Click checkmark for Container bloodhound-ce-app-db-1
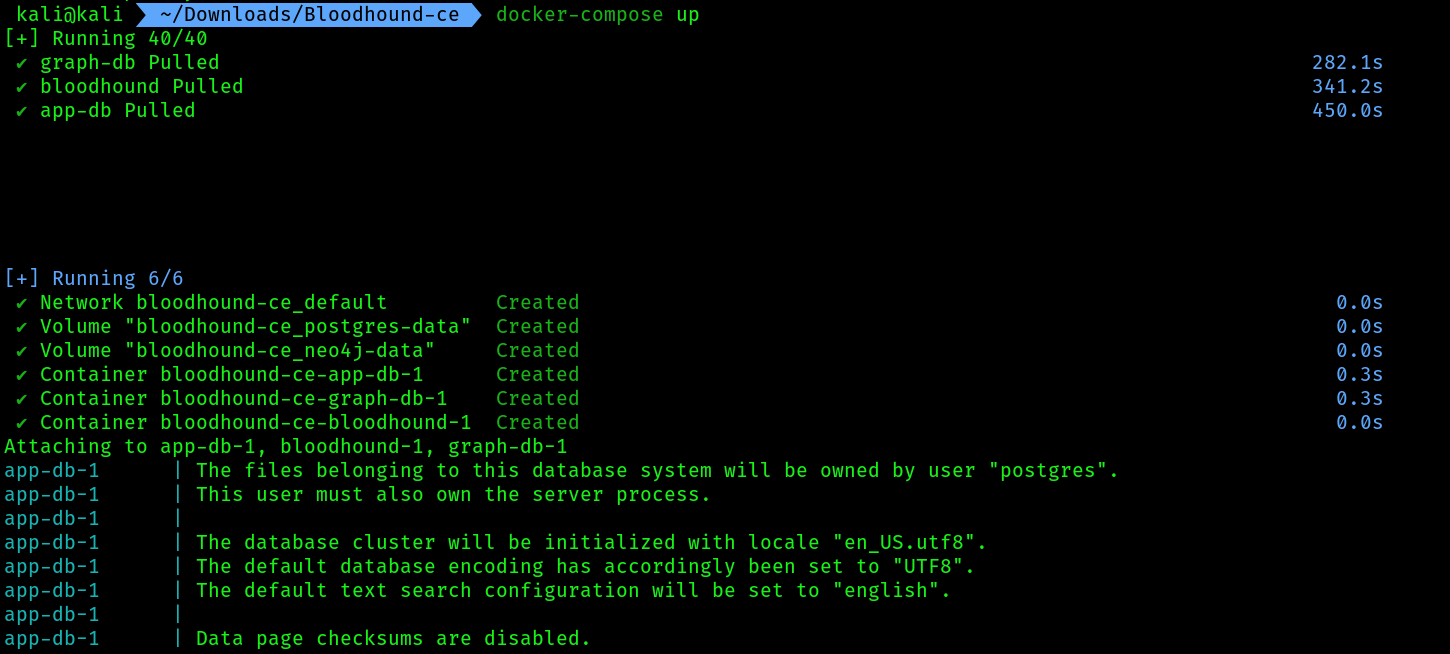The height and width of the screenshot is (654, 1450). click(x=22, y=375)
